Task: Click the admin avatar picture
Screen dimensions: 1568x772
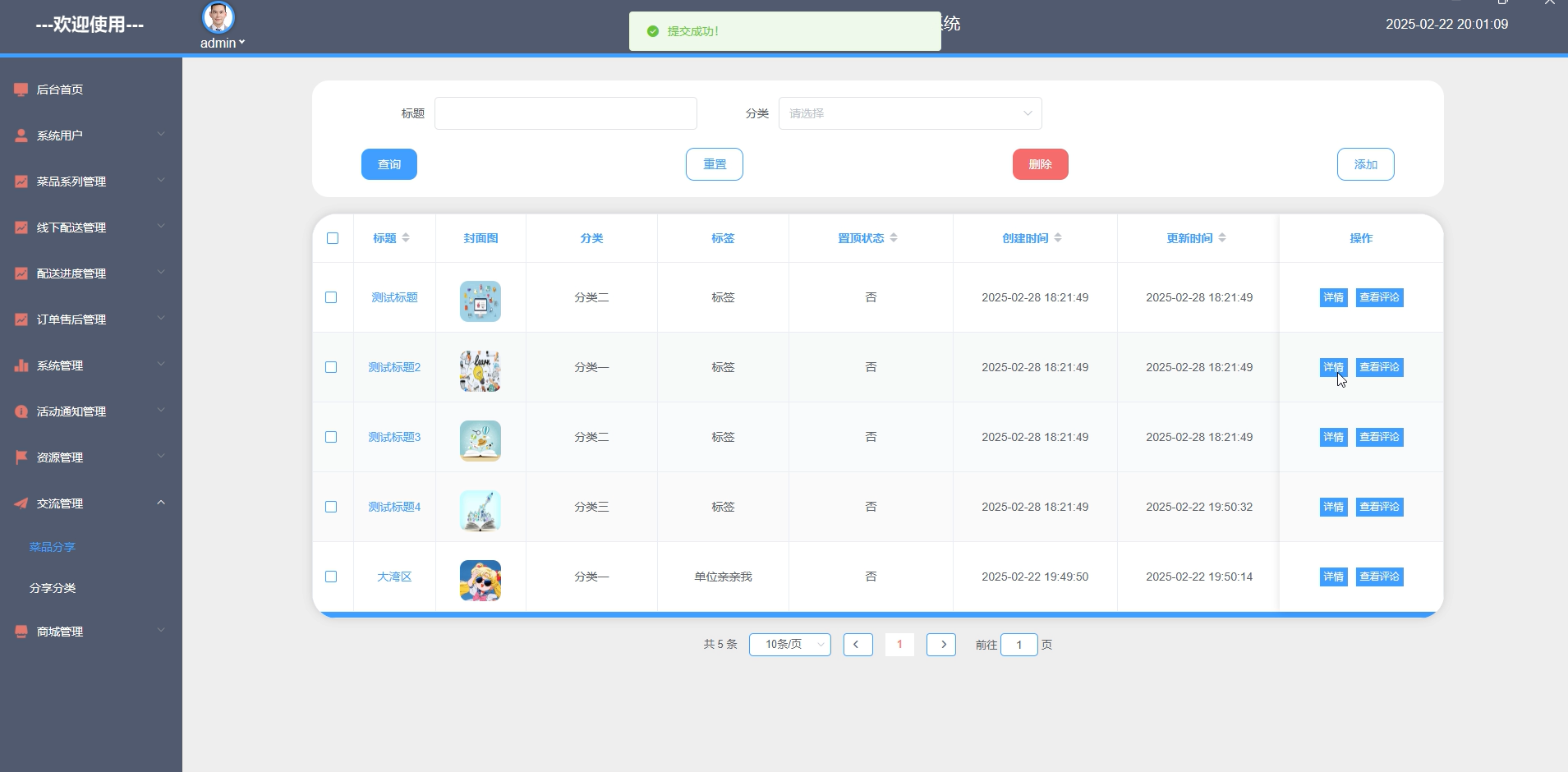Action: point(218,17)
